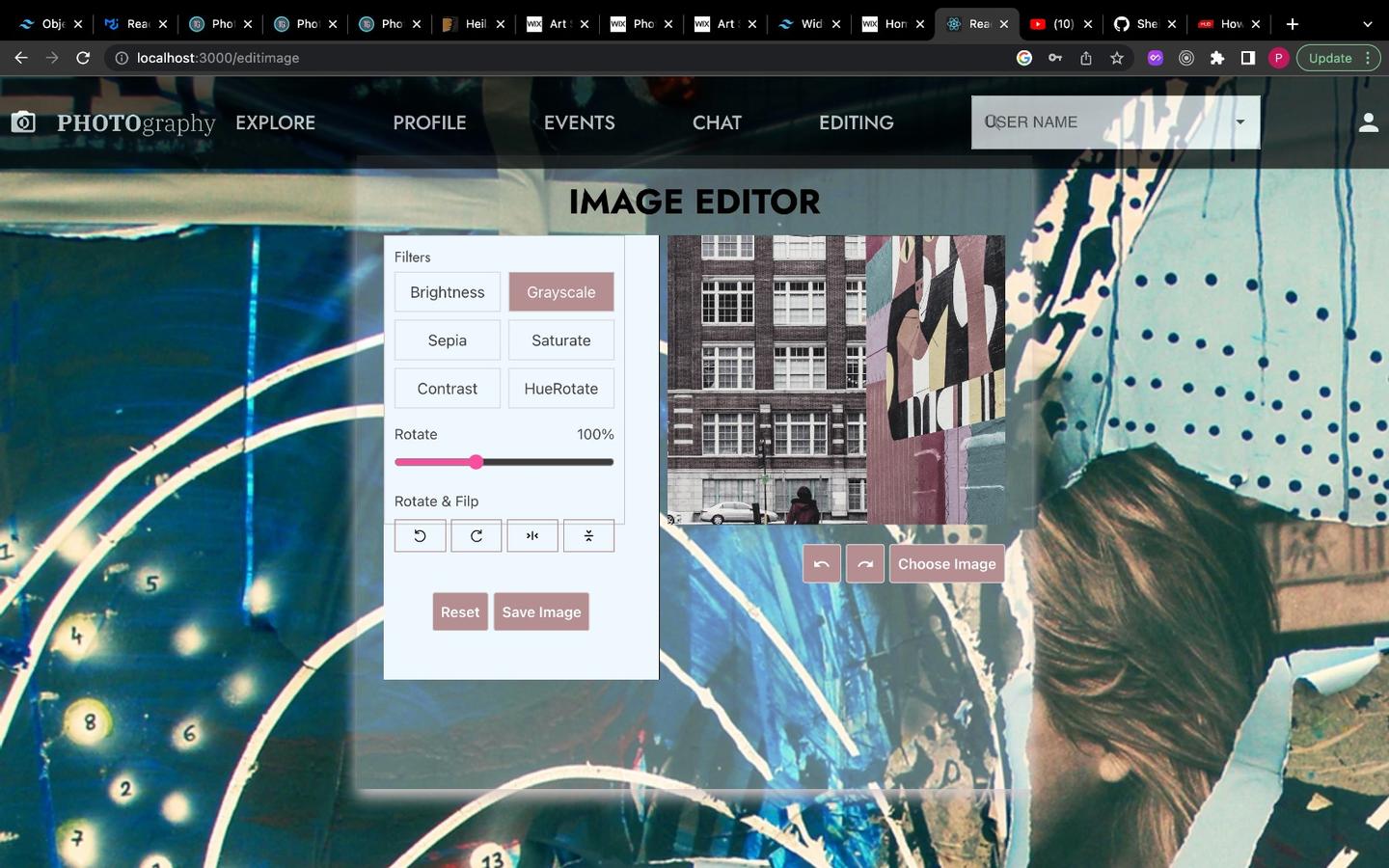Click the Reset button
The height and width of the screenshot is (868, 1389).
coord(460,611)
